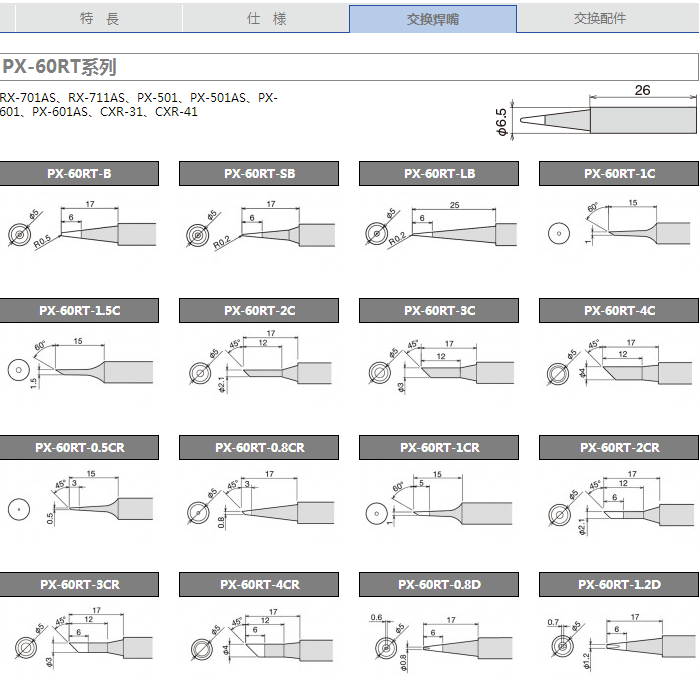Switch to the 特長 tab
Viewport: 700px width, 683px height.
(99, 19)
